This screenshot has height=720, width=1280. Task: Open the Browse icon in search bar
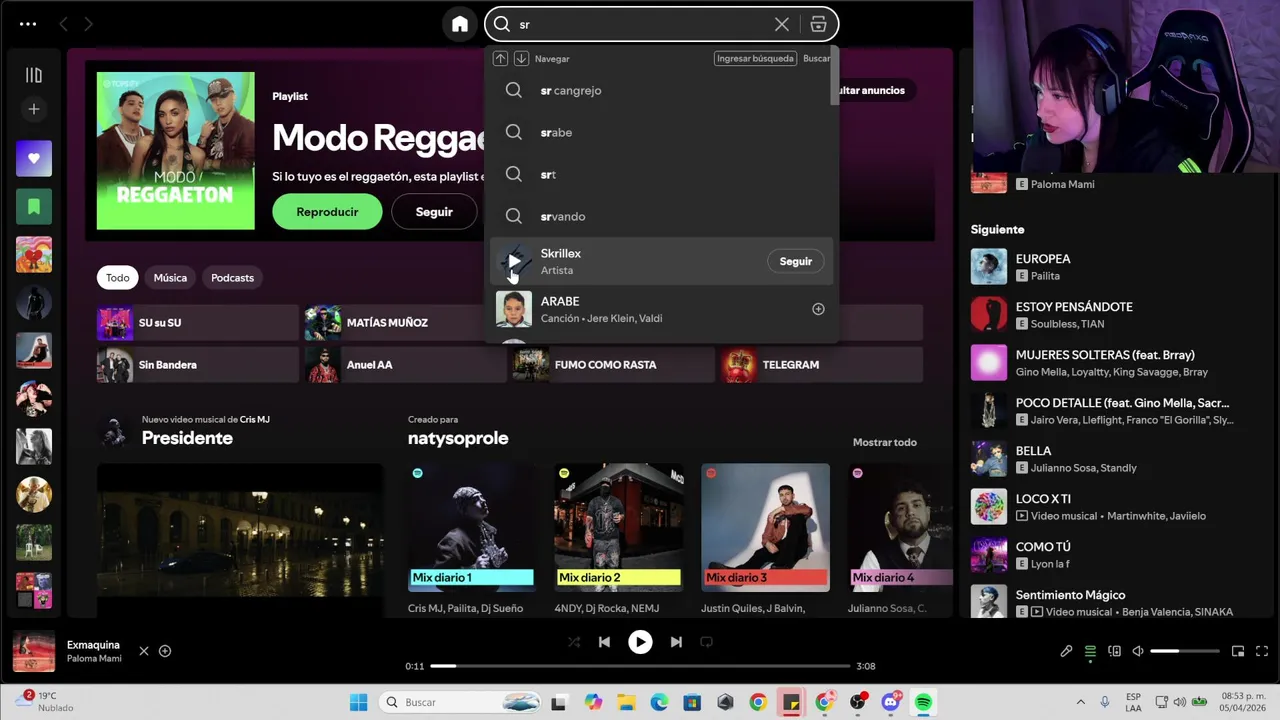point(818,24)
